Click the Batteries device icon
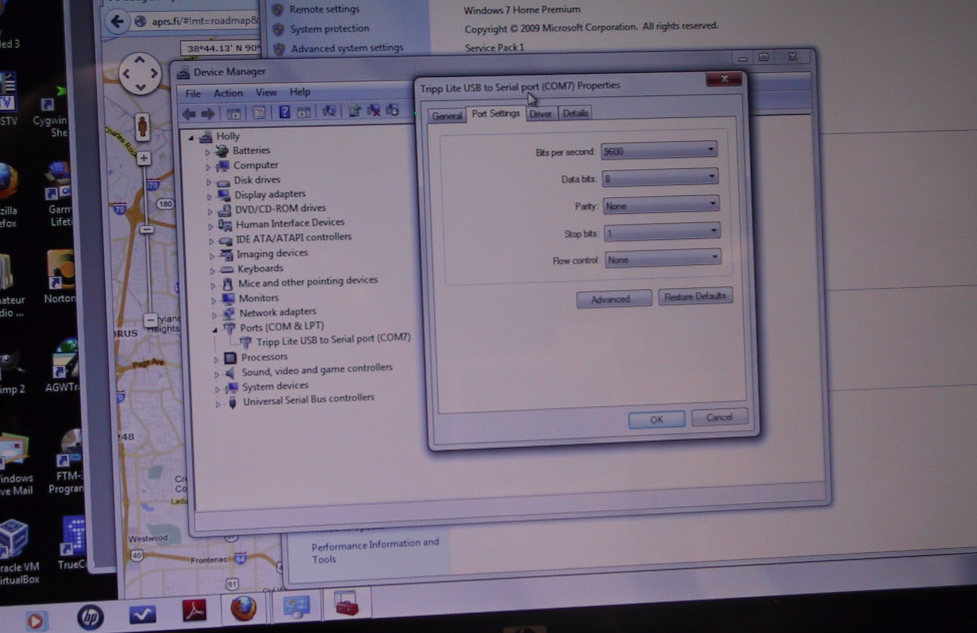This screenshot has width=977, height=633. pos(222,151)
